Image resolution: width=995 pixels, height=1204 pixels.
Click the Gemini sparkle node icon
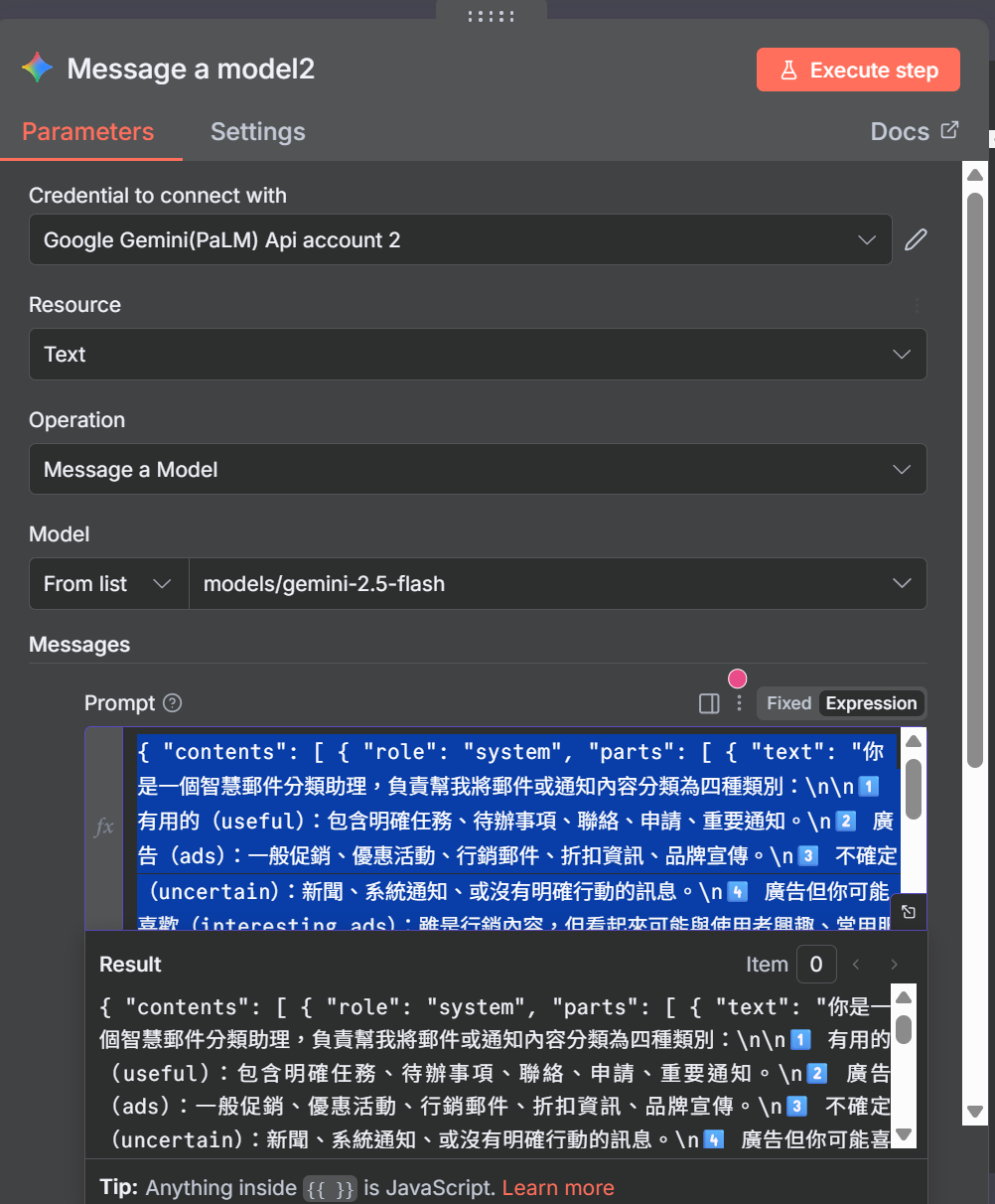38,68
